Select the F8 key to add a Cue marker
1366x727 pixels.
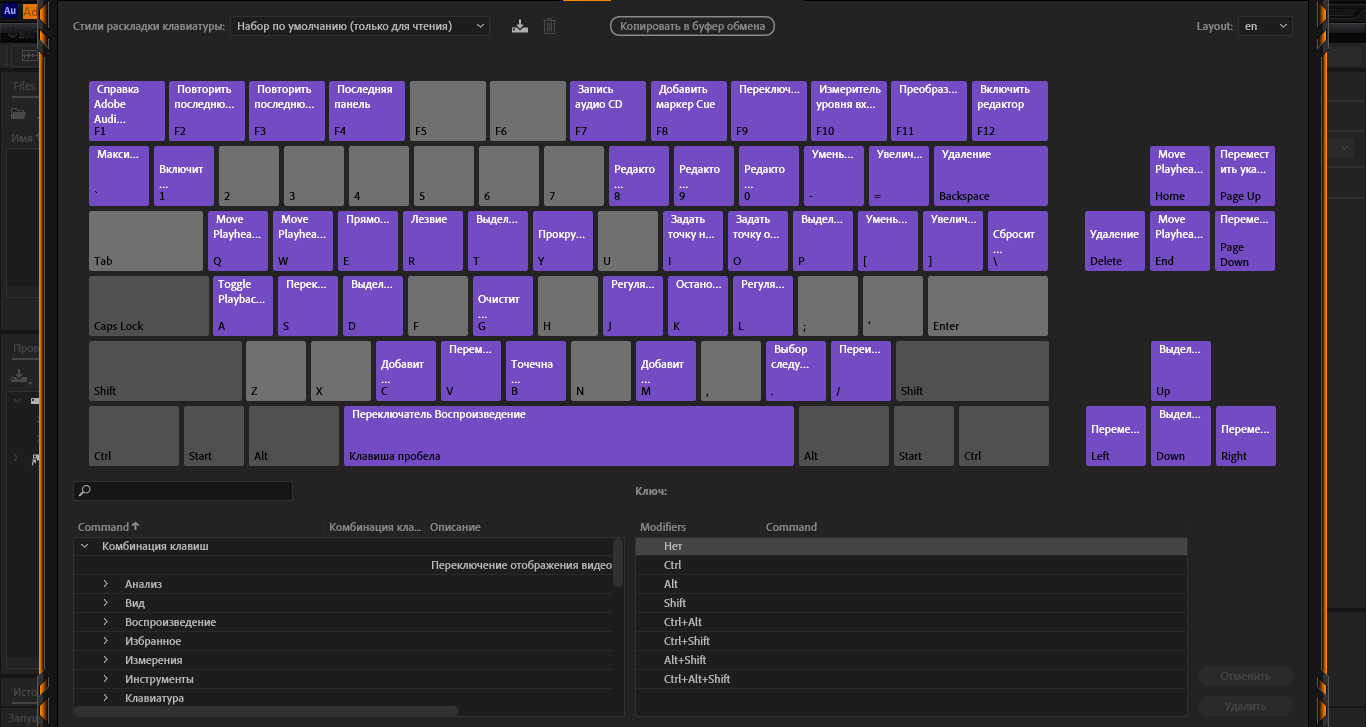689,110
